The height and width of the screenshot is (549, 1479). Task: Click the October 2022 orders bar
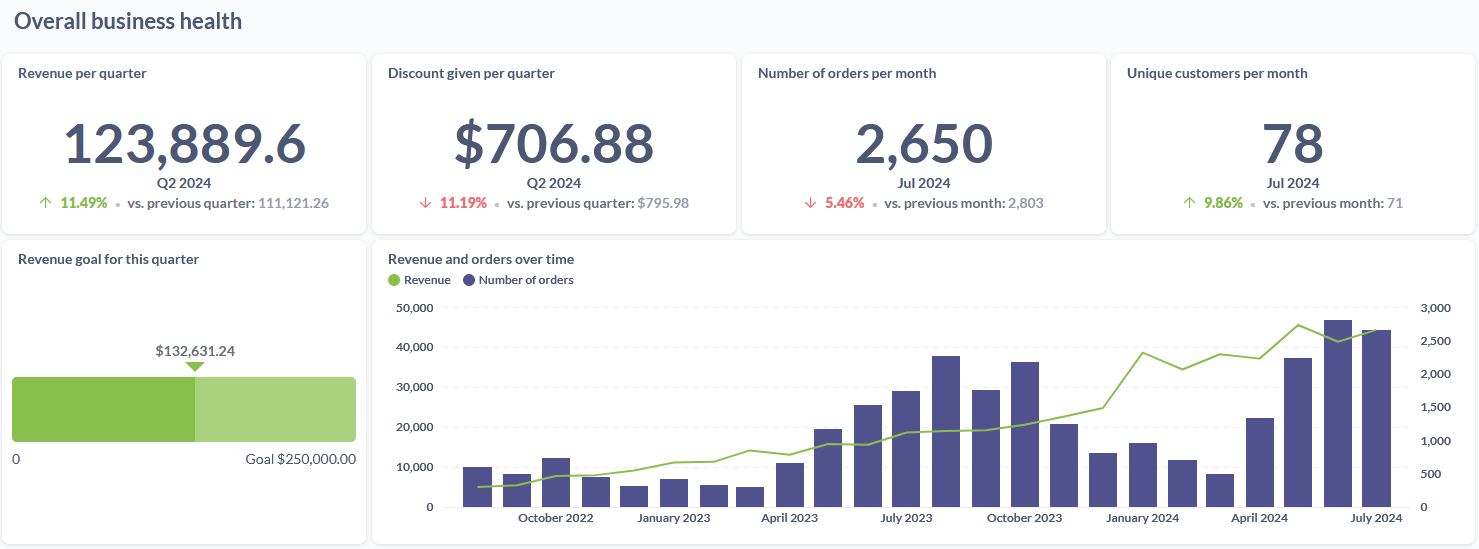coord(556,483)
